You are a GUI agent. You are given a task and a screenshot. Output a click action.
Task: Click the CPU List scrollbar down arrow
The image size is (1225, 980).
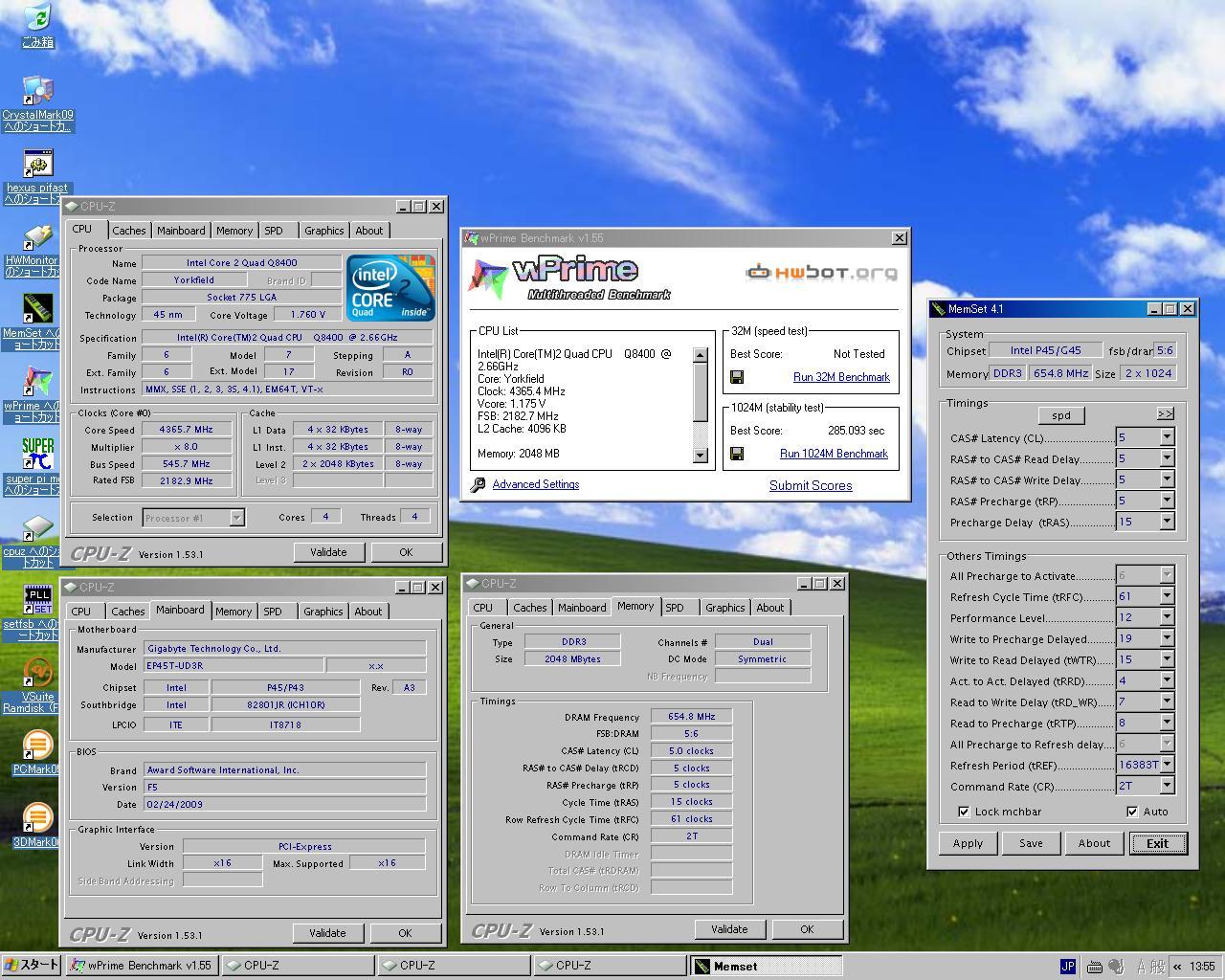coord(700,456)
